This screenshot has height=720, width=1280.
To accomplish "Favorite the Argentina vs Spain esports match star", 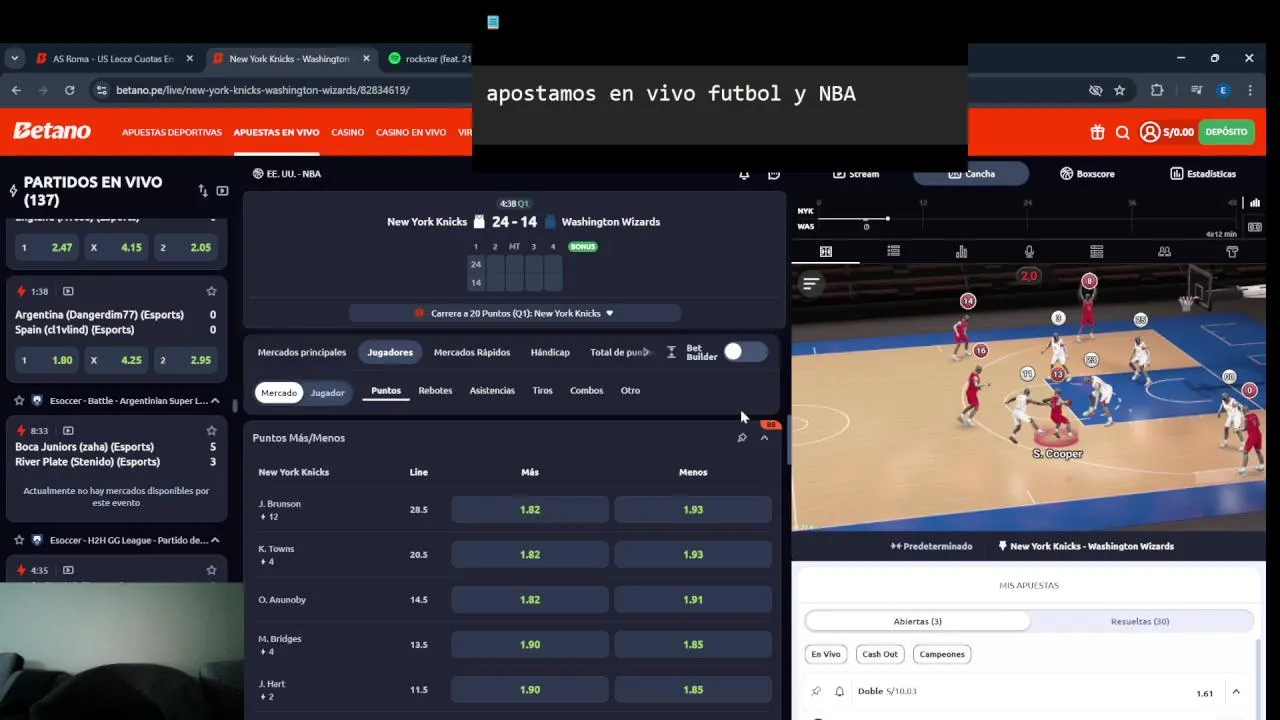I will coord(211,292).
